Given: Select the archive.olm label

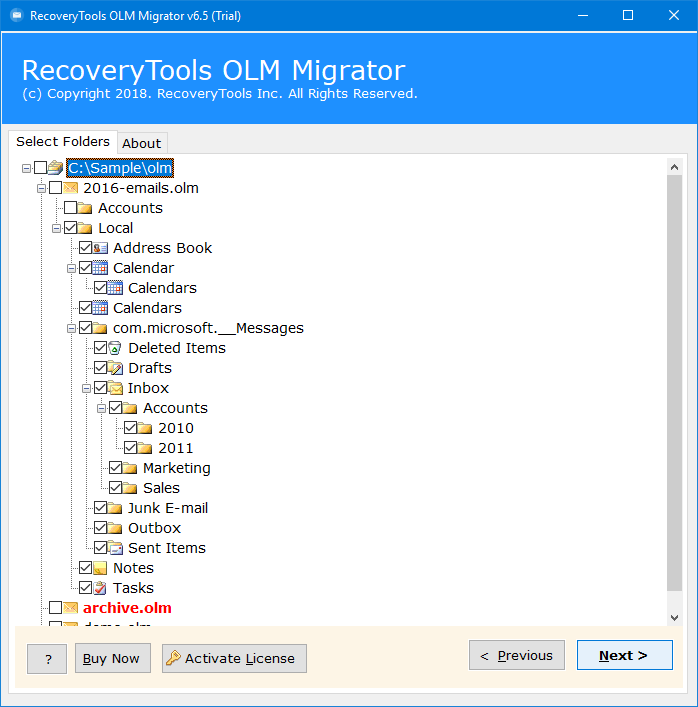Looking at the screenshot, I should click(127, 608).
